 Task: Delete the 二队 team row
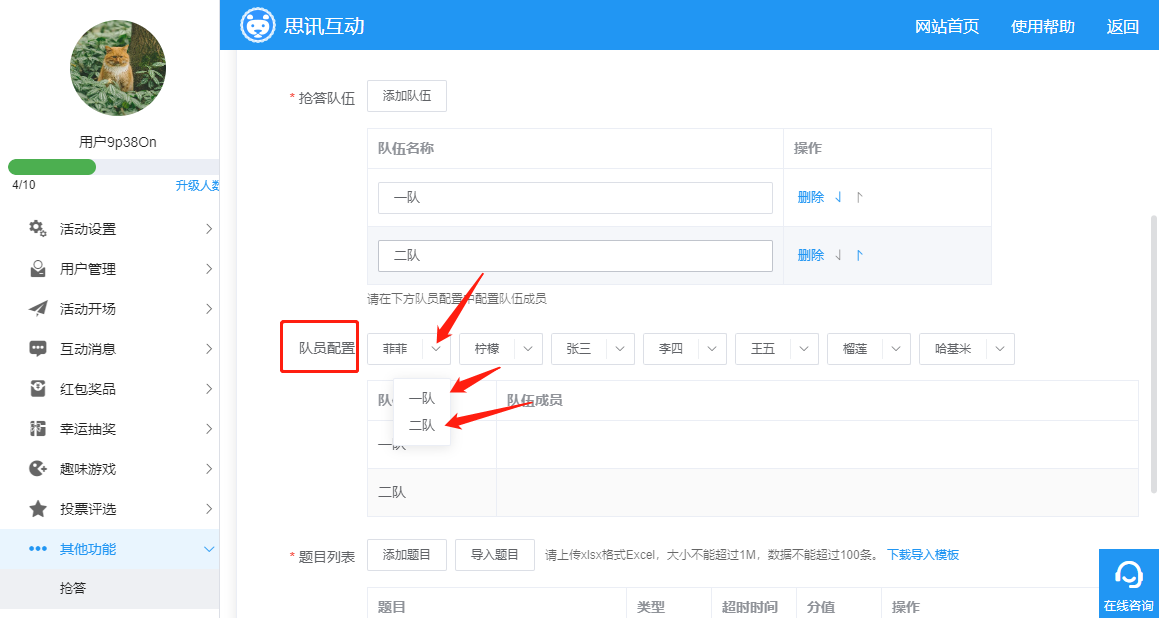point(811,255)
